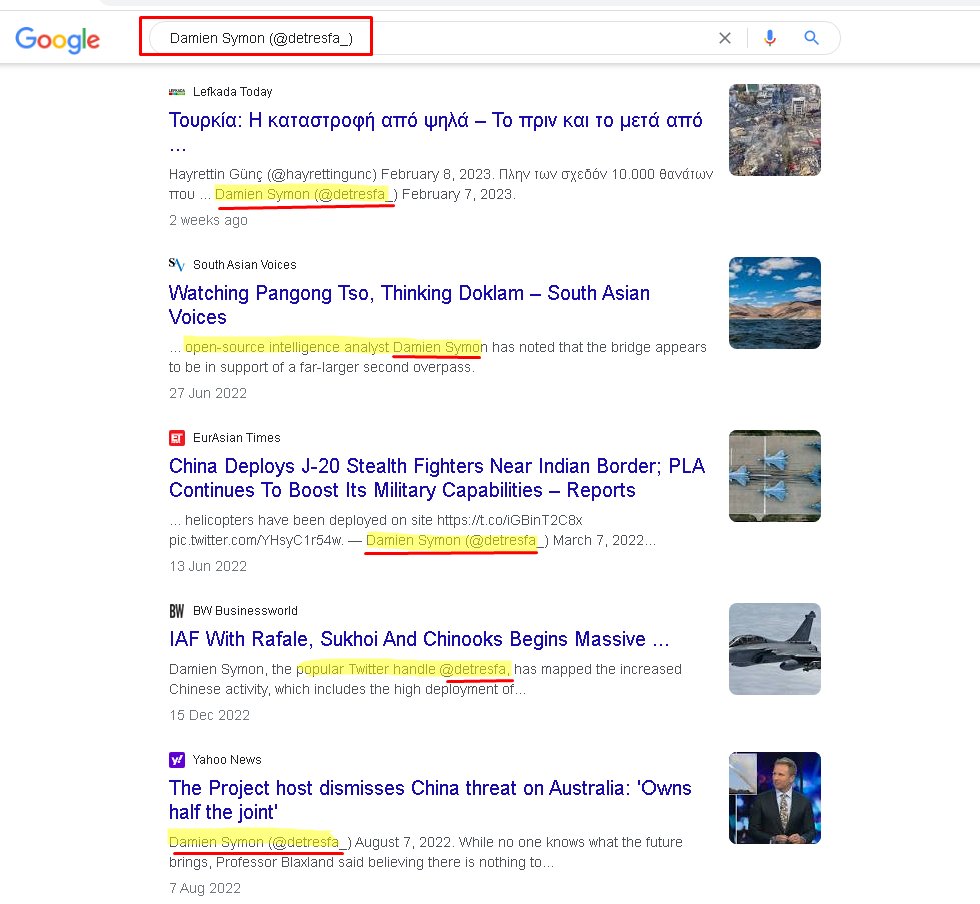Open the Greek headline about Τουρκία
Image resolution: width=980 pixels, height=904 pixels.
point(436,131)
